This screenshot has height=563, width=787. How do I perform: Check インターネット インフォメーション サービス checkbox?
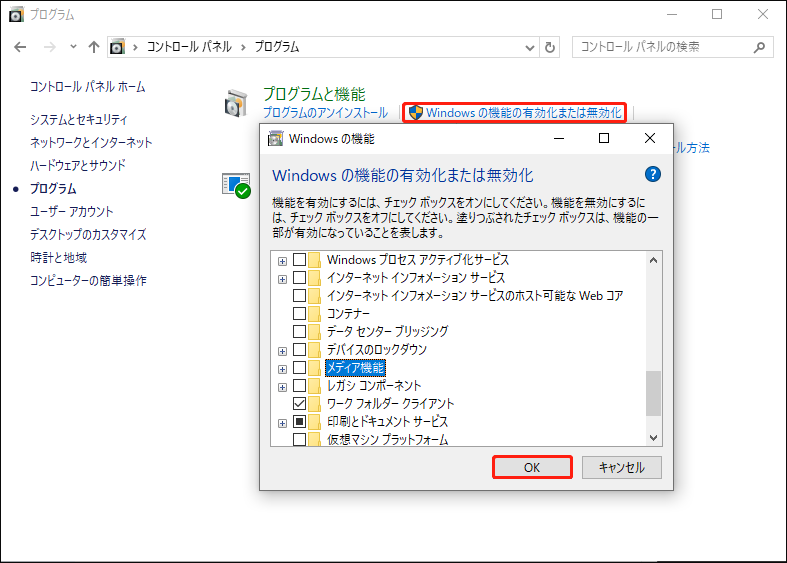[x=300, y=277]
